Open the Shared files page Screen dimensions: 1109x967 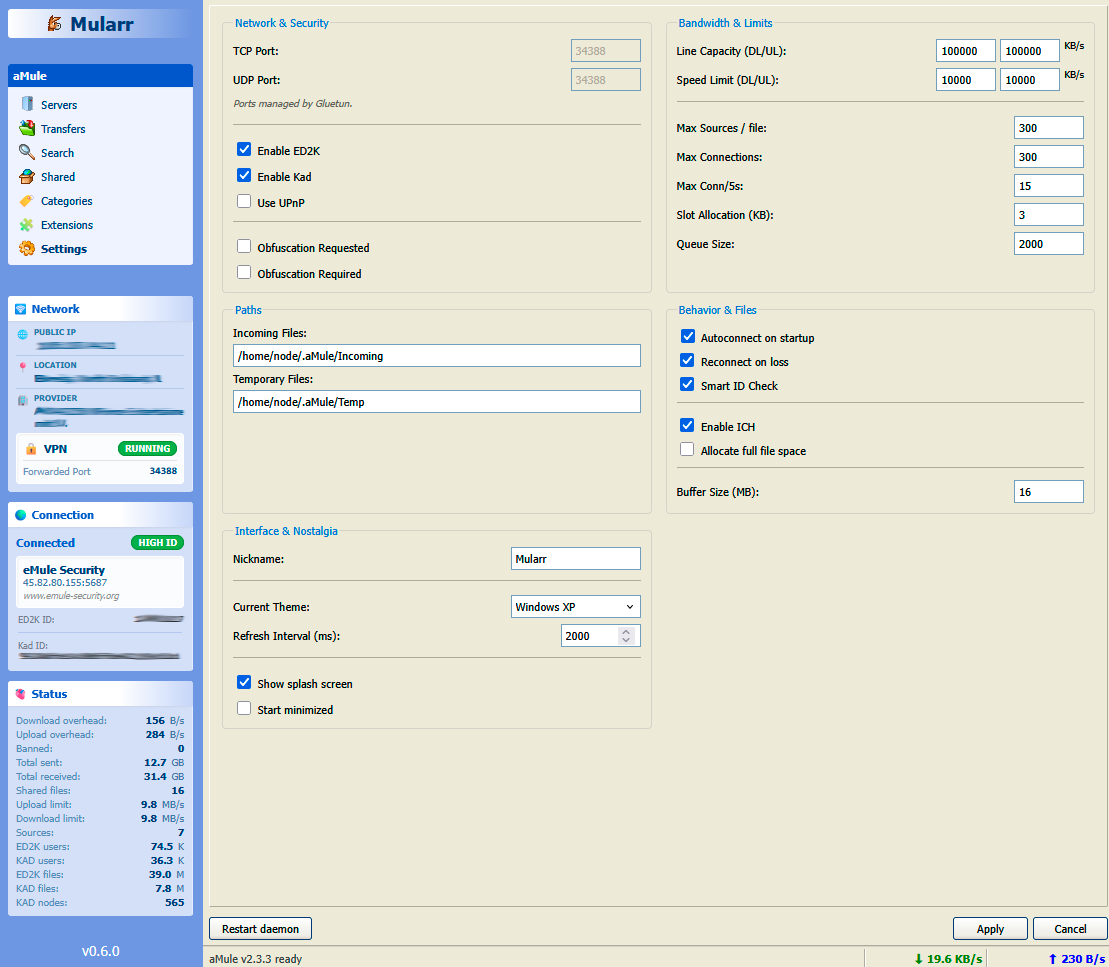point(58,177)
